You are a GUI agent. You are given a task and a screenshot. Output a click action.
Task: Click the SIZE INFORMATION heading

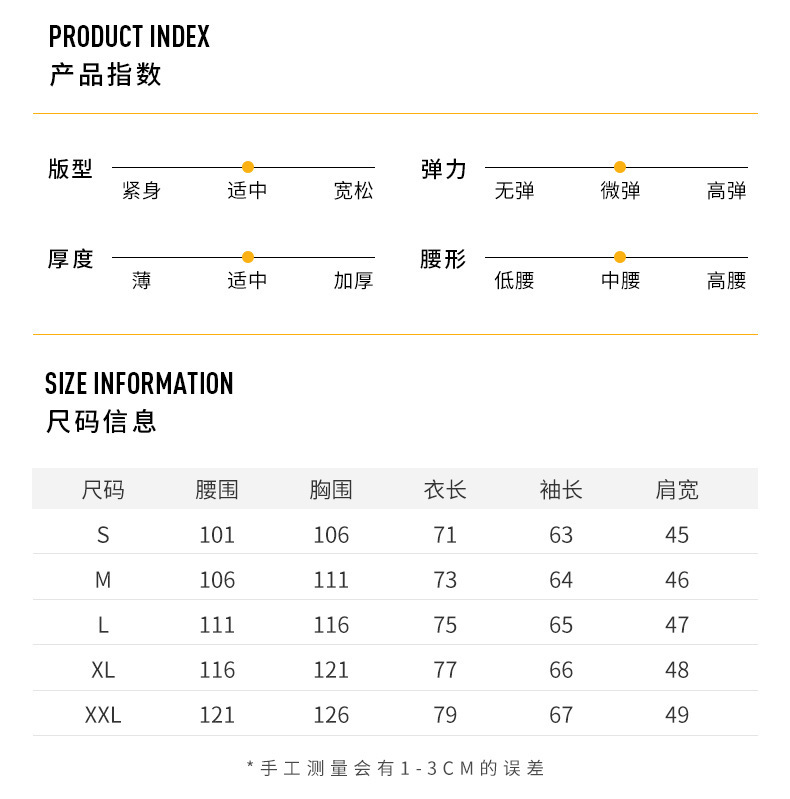[139, 384]
